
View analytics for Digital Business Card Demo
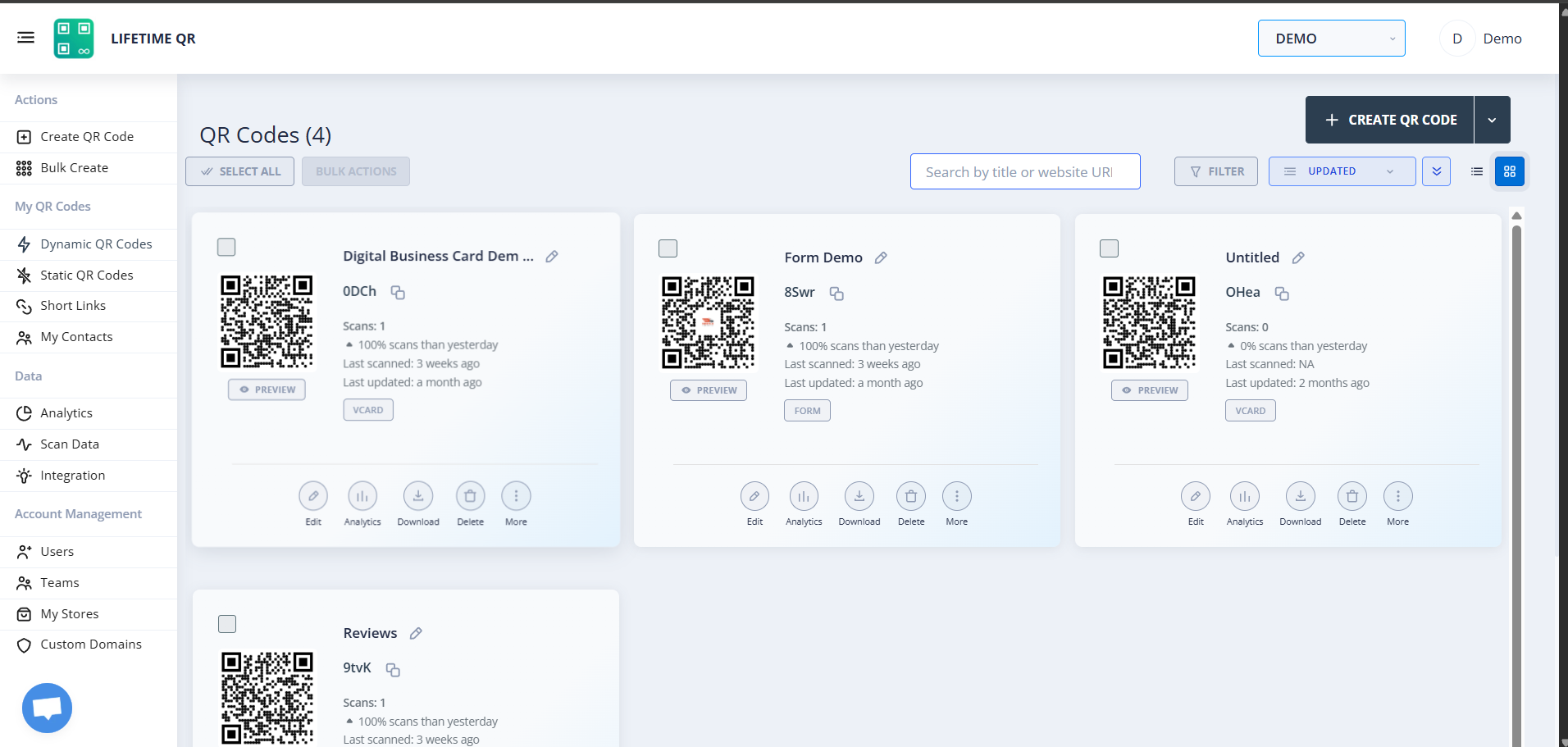362,496
